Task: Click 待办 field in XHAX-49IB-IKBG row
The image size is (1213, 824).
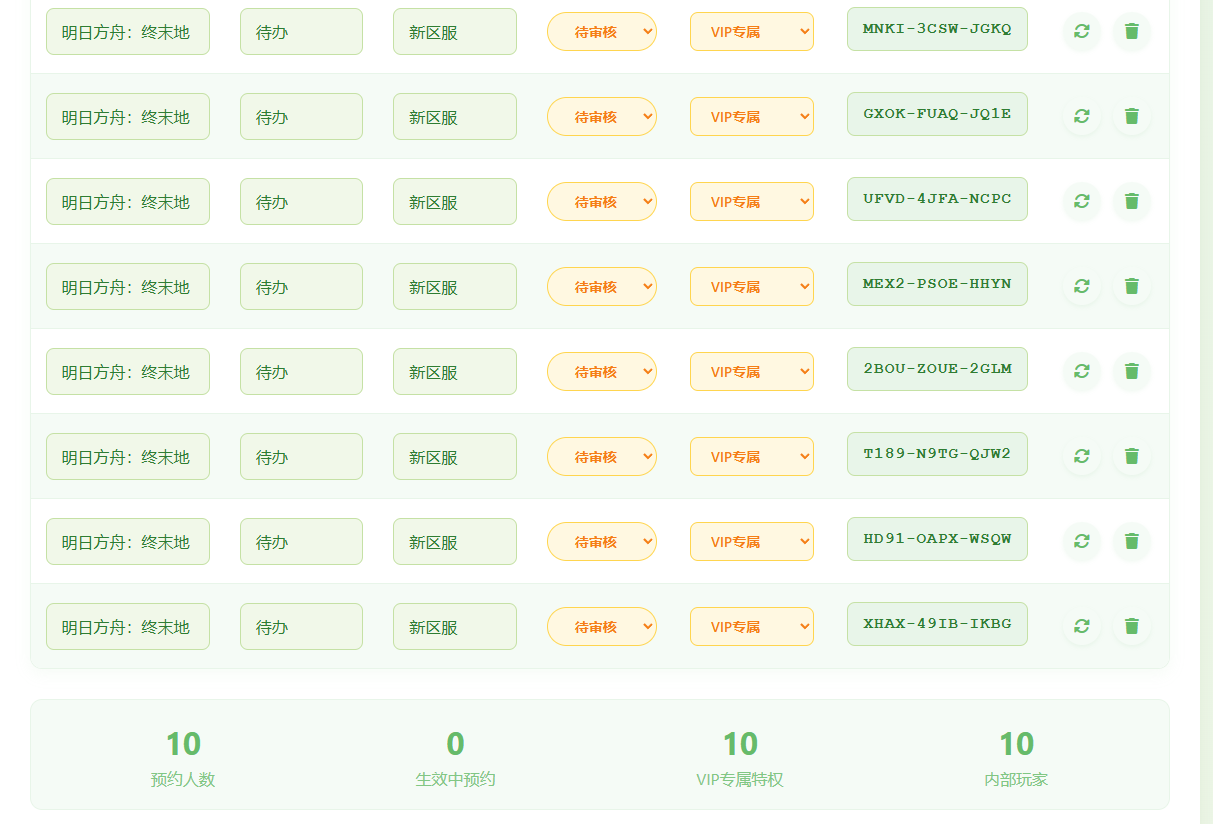Action: point(301,627)
